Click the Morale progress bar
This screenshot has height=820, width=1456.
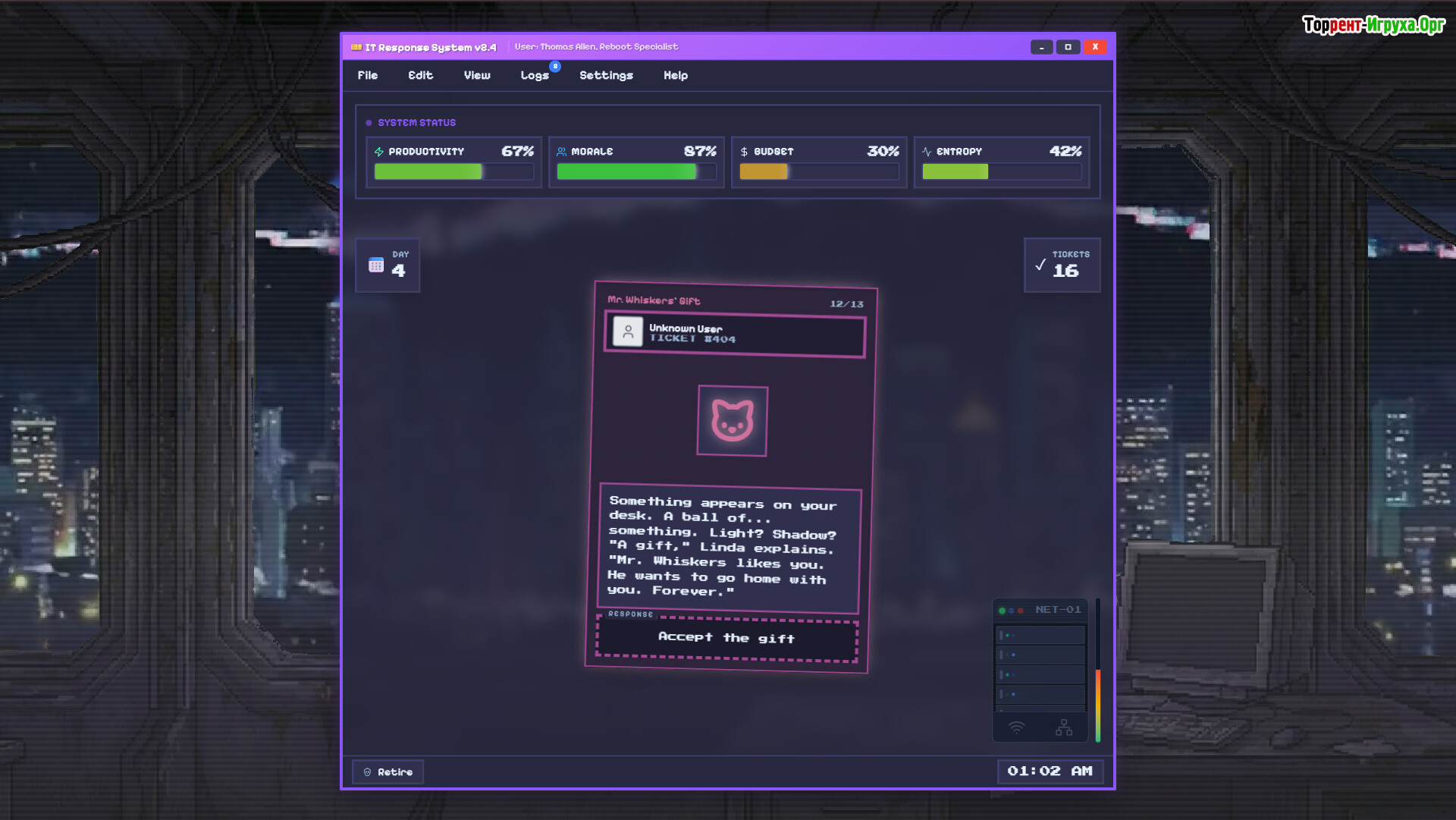tap(635, 172)
